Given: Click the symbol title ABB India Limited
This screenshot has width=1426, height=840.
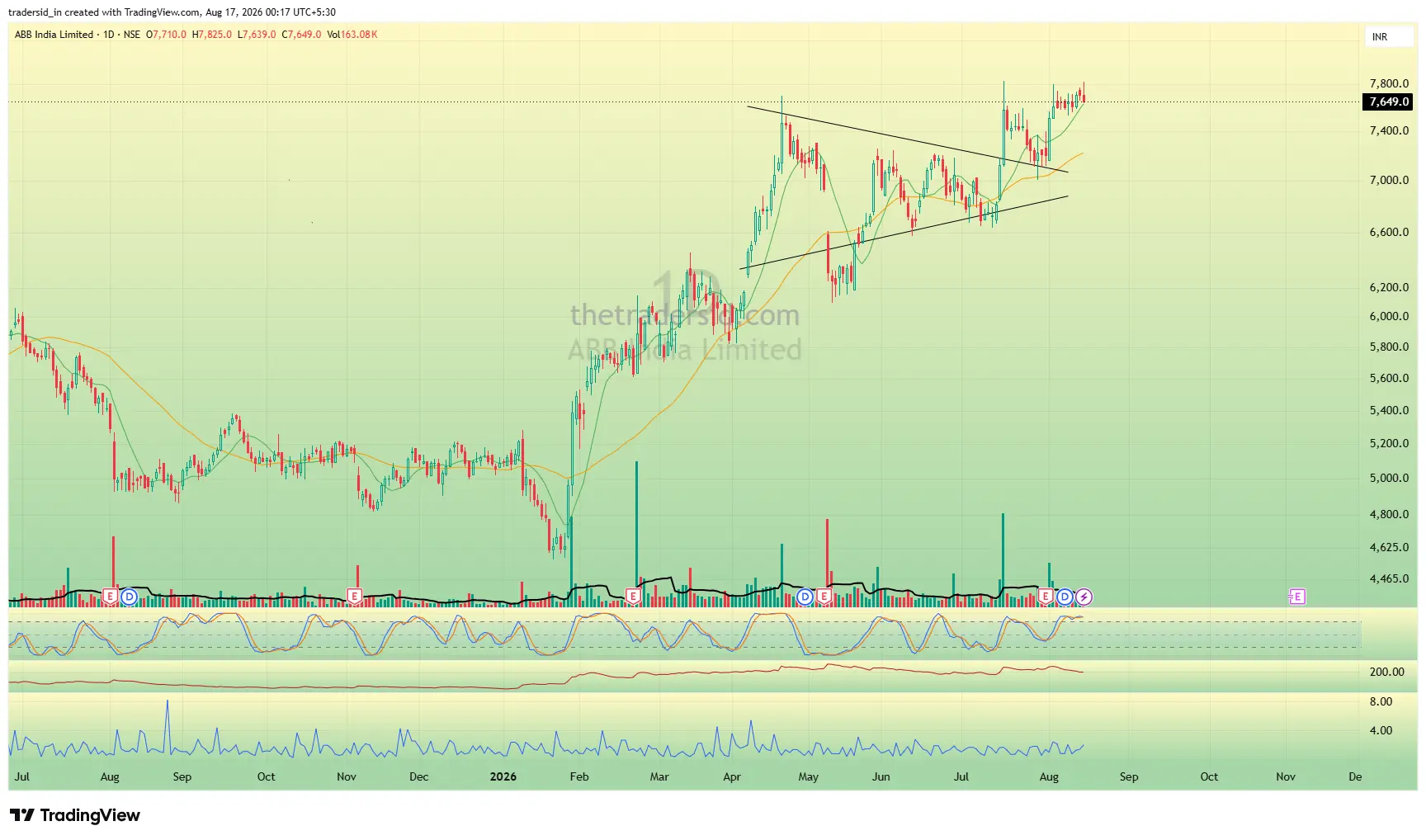Looking at the screenshot, I should pyautogui.click(x=54, y=35).
